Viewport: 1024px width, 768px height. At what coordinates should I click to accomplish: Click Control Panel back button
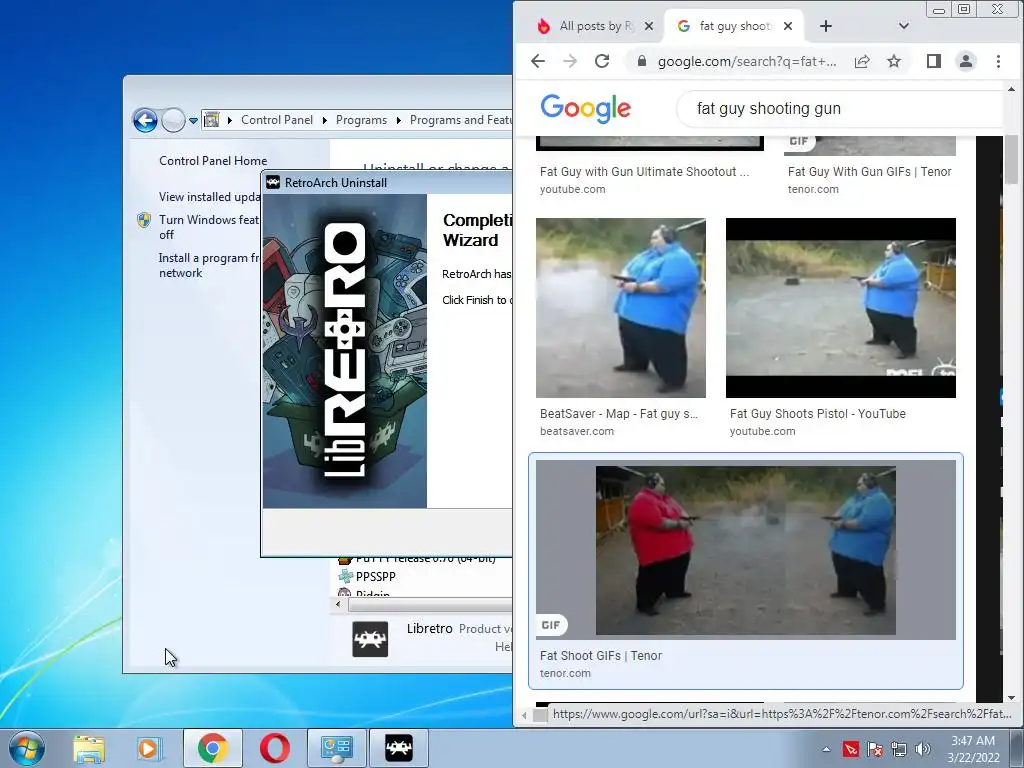point(145,120)
